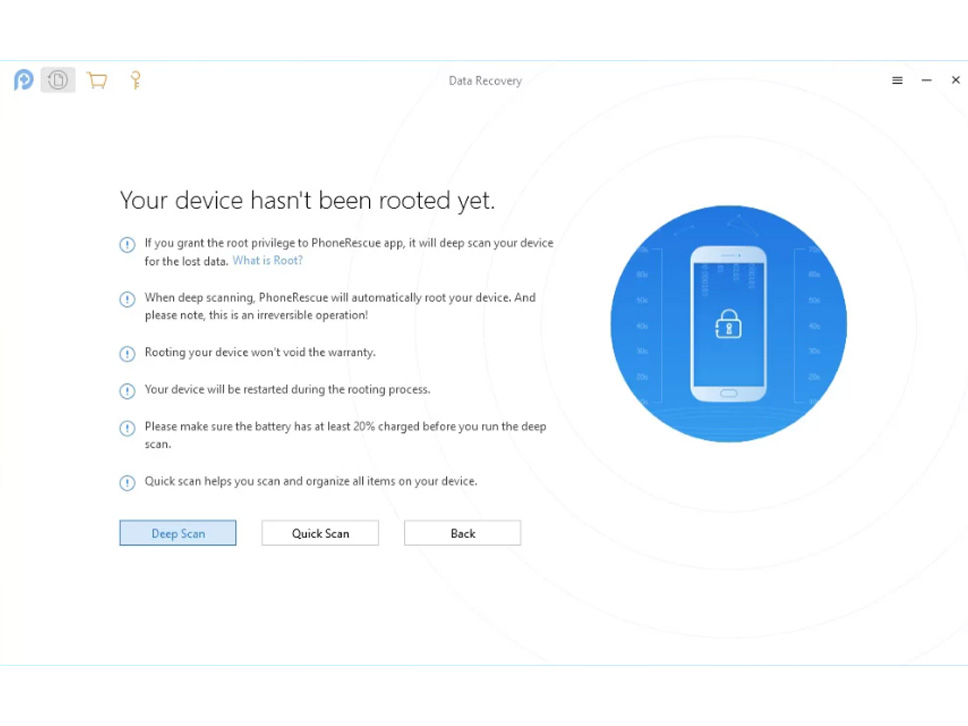Viewport: 968px width, 726px height.
Task: Click the key registration icon
Action: 135,80
